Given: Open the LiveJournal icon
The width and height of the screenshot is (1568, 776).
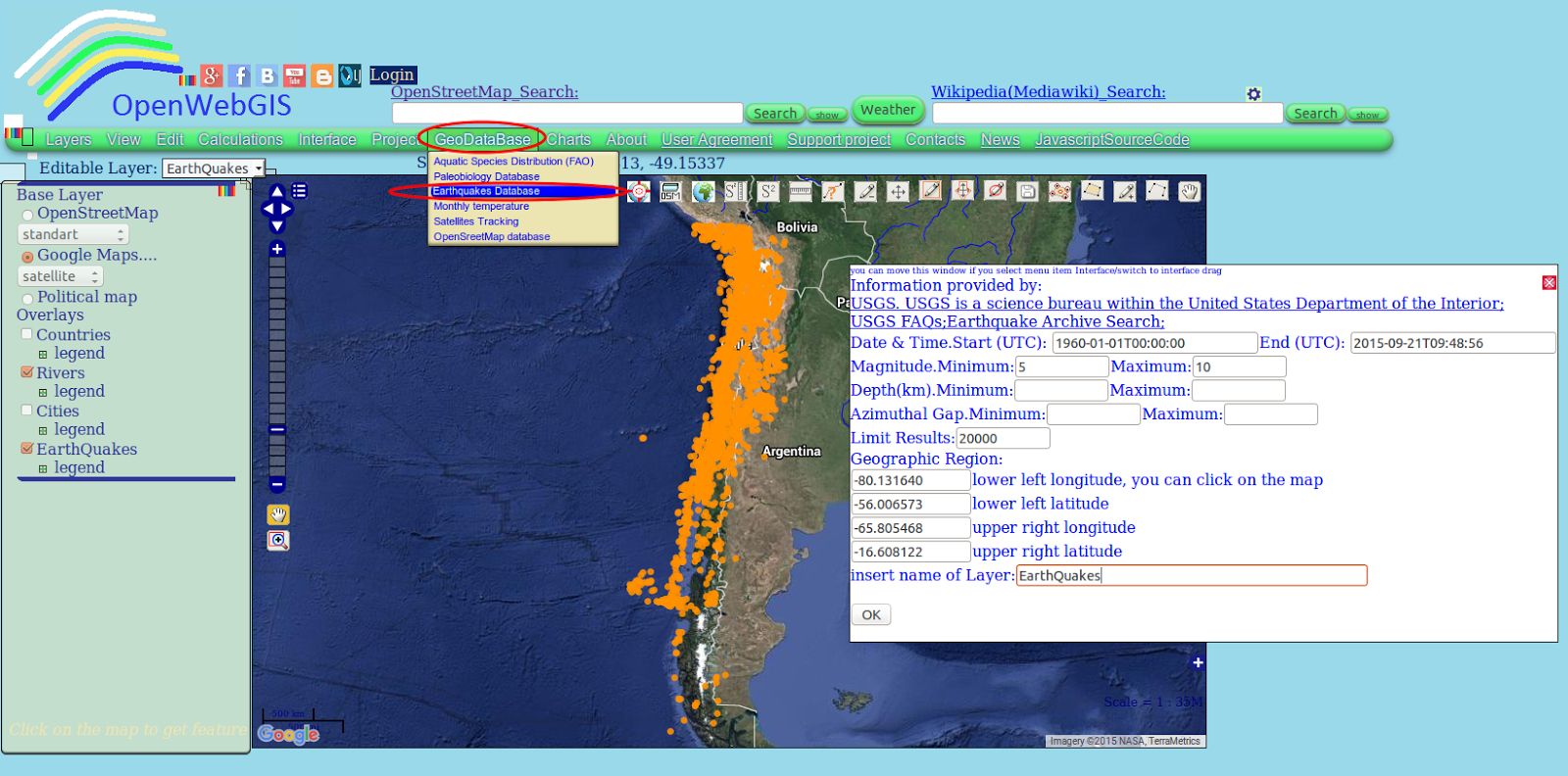Looking at the screenshot, I should pos(350,75).
